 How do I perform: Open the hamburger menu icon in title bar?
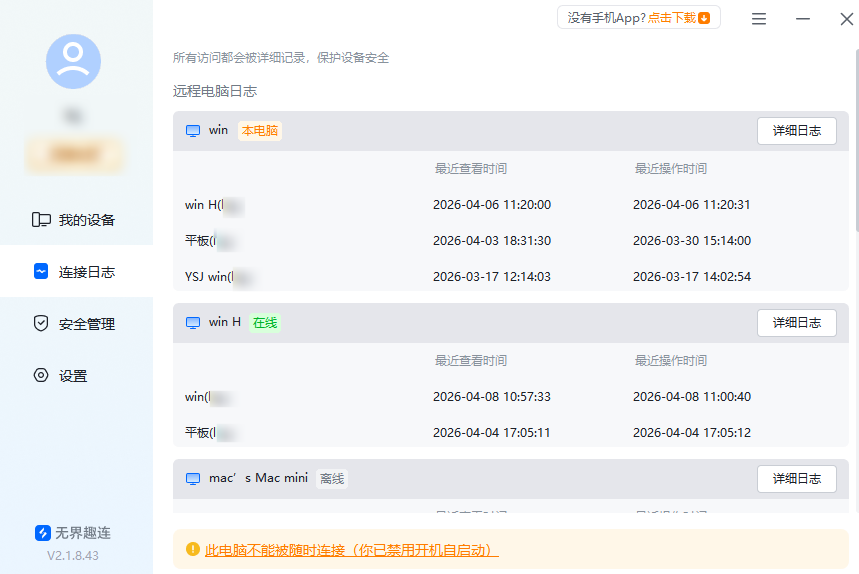(x=759, y=19)
